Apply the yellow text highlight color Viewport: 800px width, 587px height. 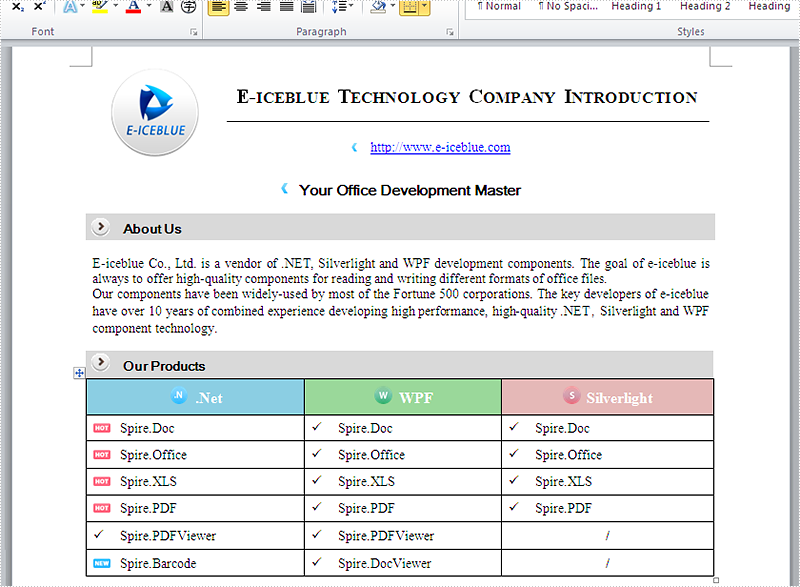click(x=100, y=7)
